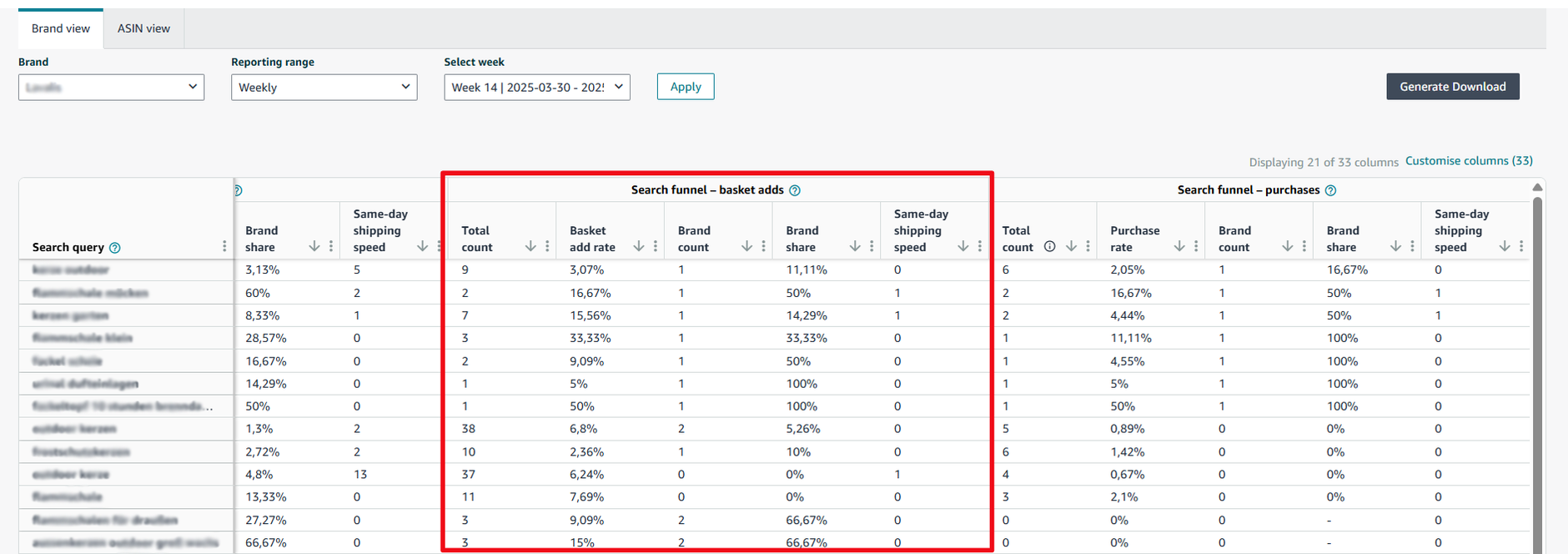Click Displaying 21 of 33 columns text

click(1324, 162)
